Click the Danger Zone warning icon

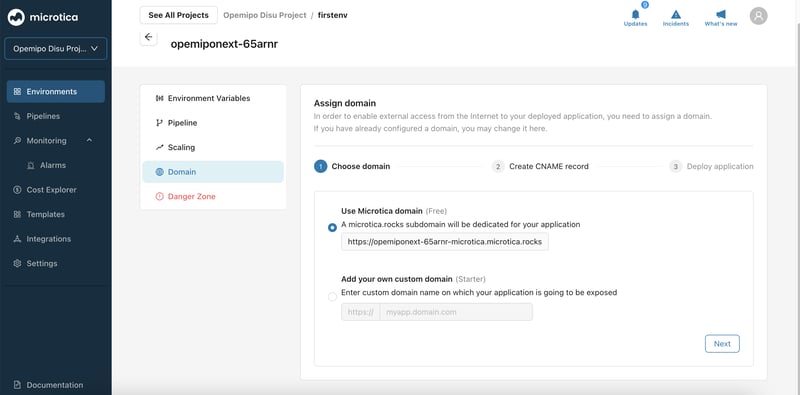159,196
